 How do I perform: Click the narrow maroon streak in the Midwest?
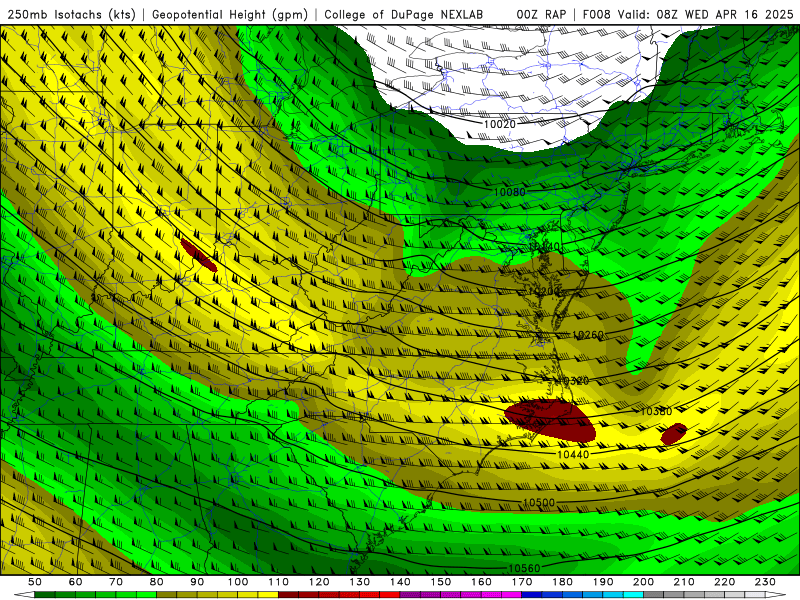click(199, 255)
